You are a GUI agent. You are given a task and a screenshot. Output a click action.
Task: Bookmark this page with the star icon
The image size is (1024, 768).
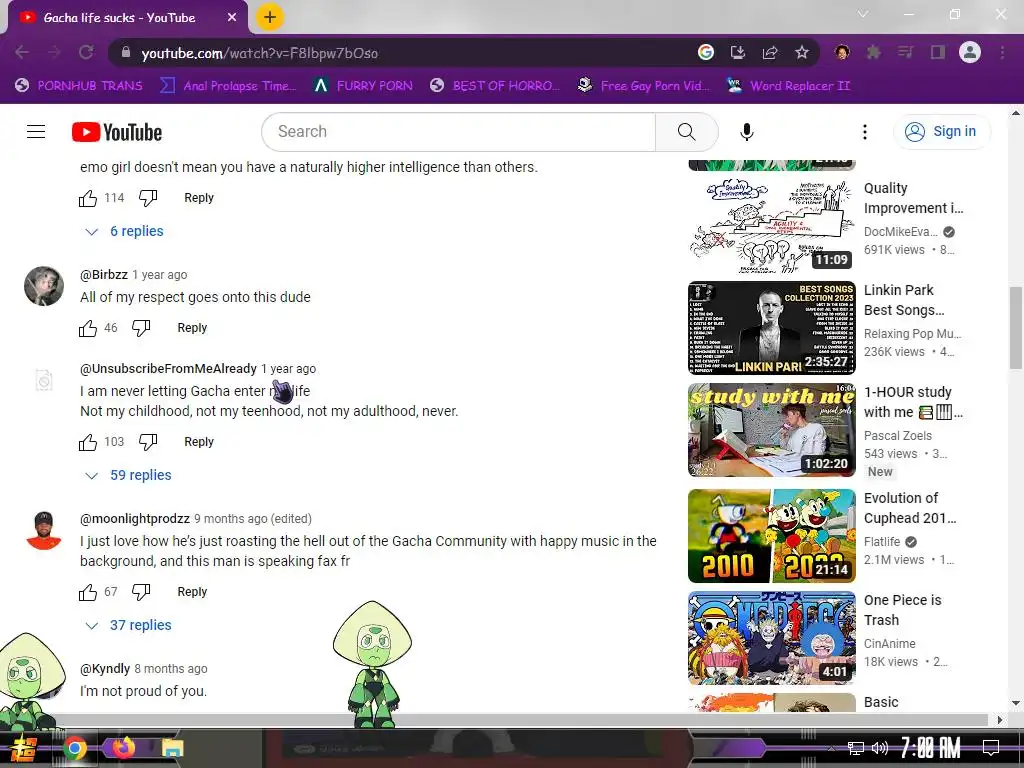click(802, 52)
